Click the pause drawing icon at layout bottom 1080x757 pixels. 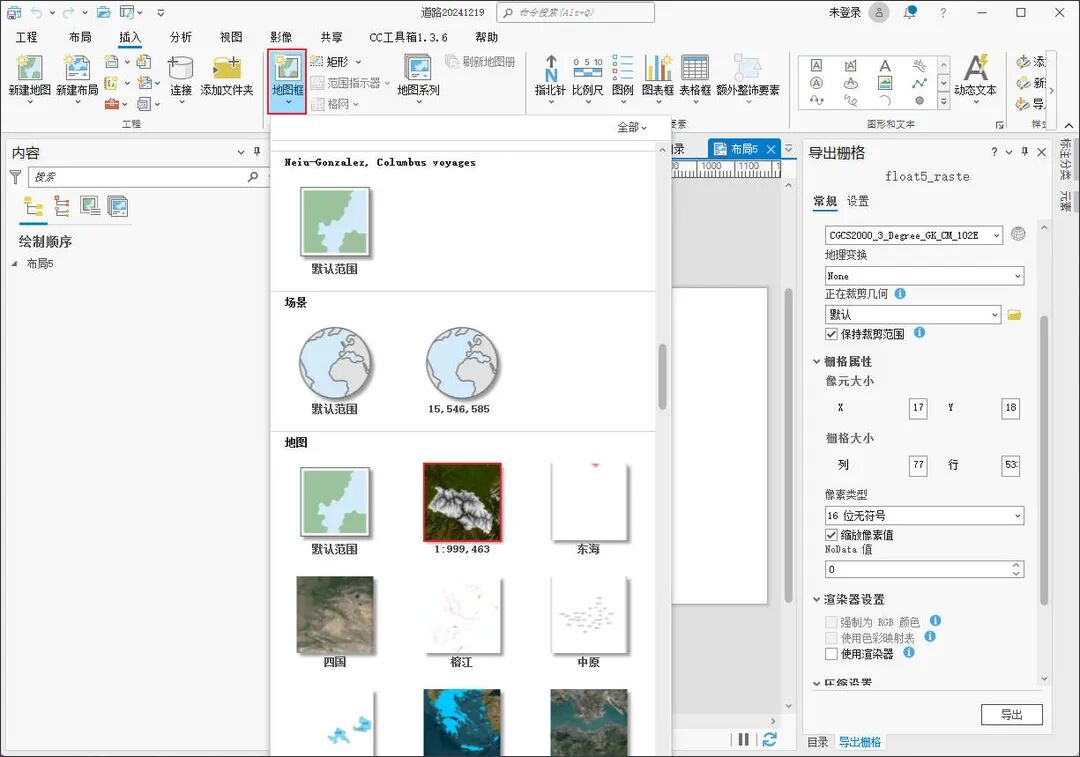point(743,739)
